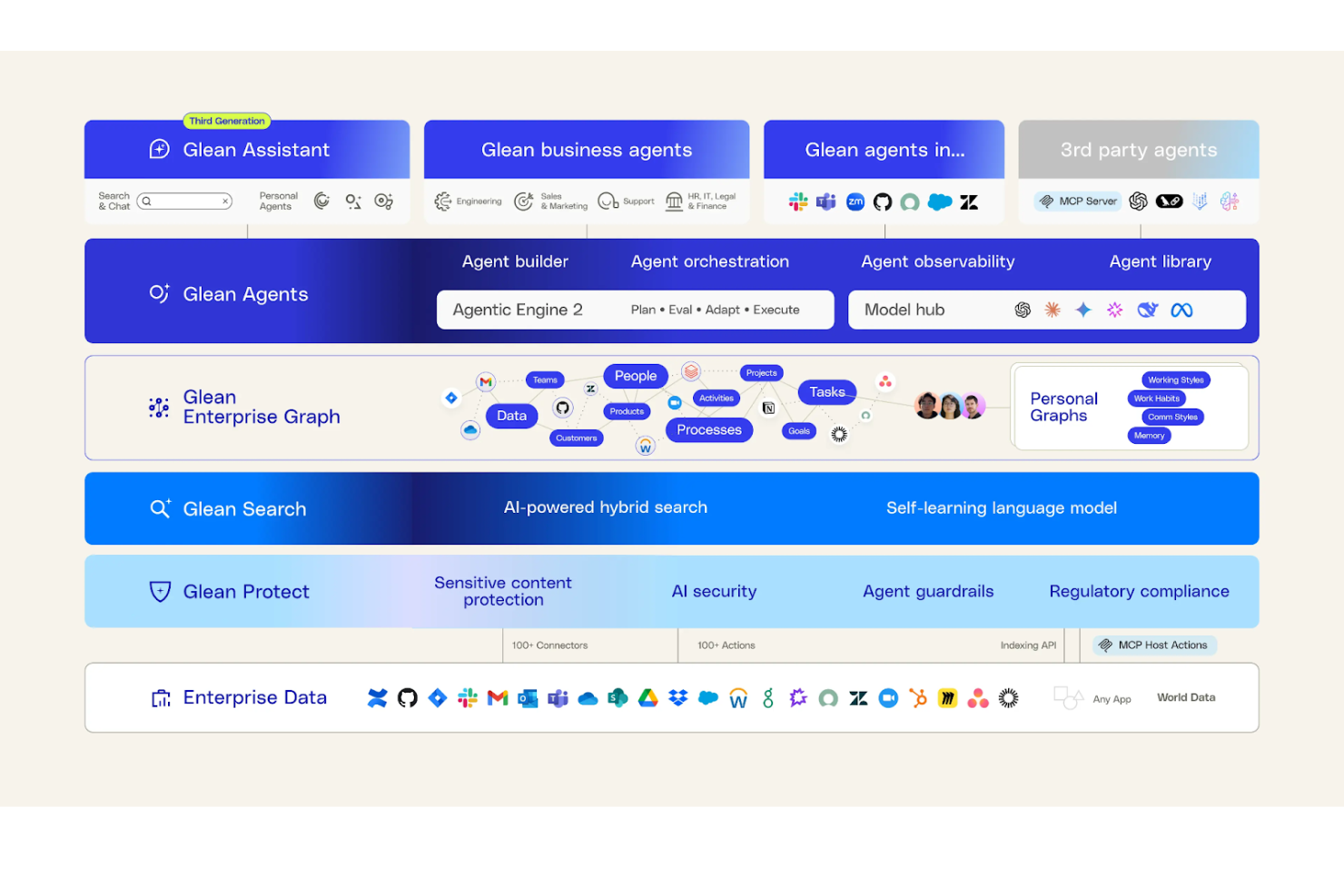
Task: Click the Google Drive icon in Enterprise Data
Action: (647, 698)
